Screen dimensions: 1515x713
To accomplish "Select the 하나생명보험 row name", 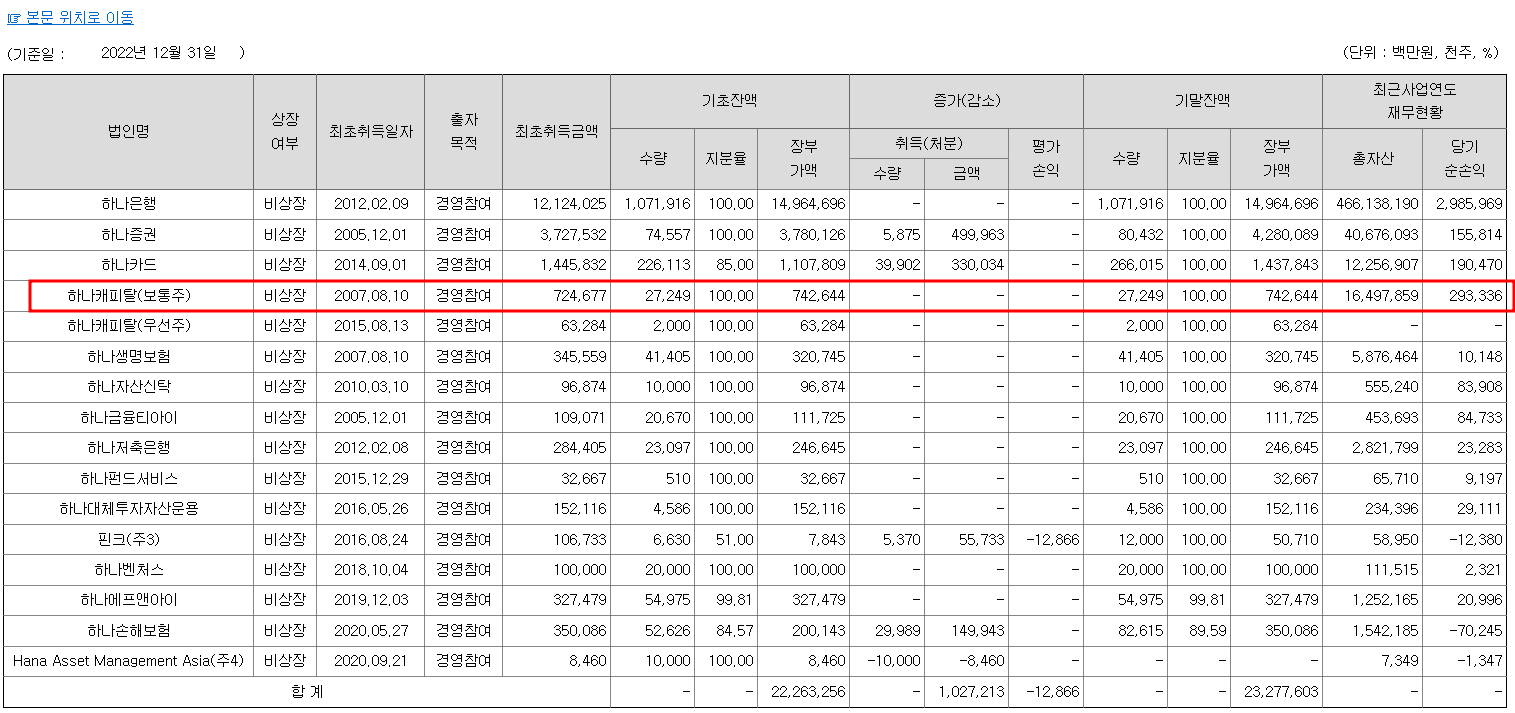I will tap(128, 357).
